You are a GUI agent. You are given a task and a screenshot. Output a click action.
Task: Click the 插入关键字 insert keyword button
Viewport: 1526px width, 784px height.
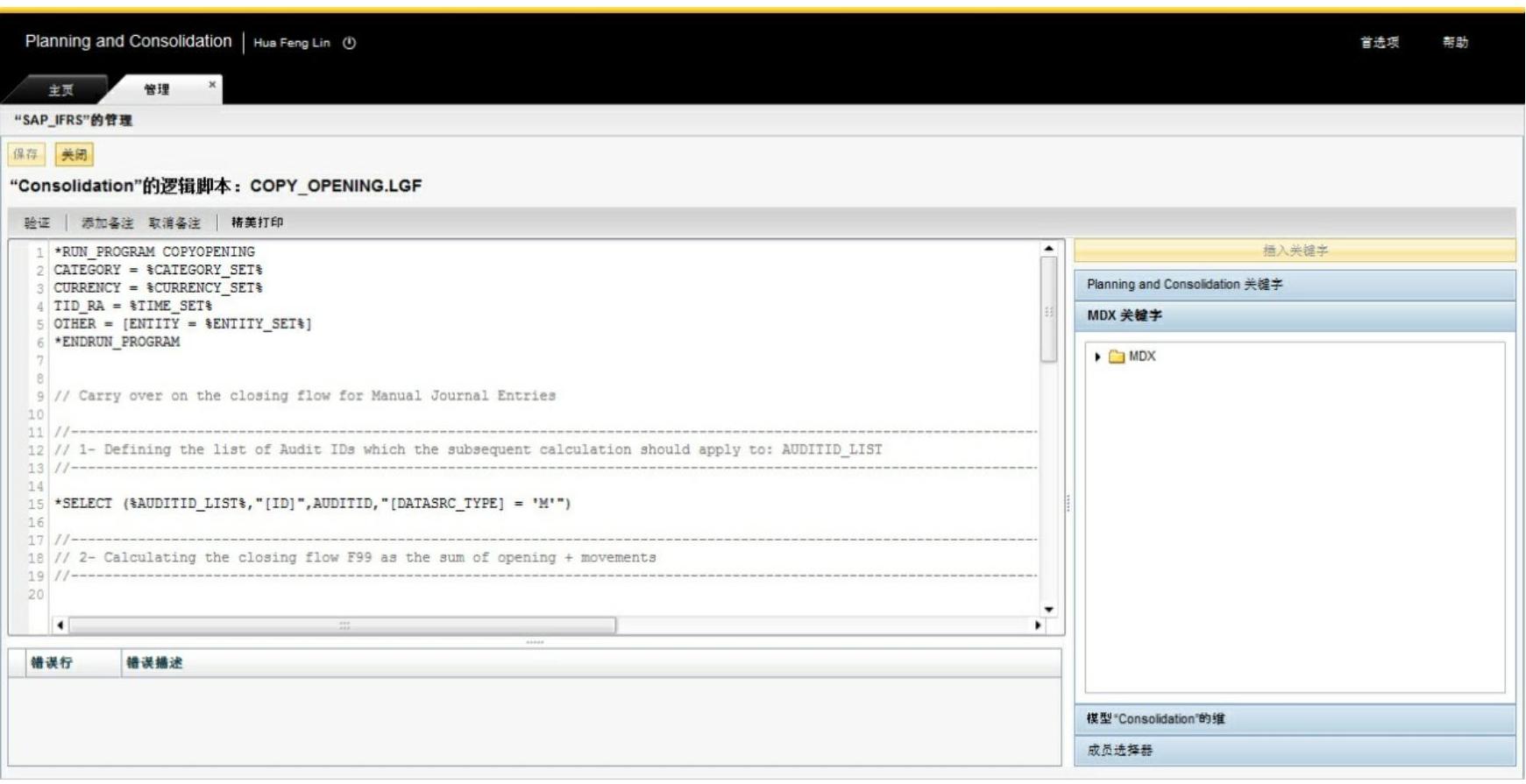click(x=1295, y=251)
